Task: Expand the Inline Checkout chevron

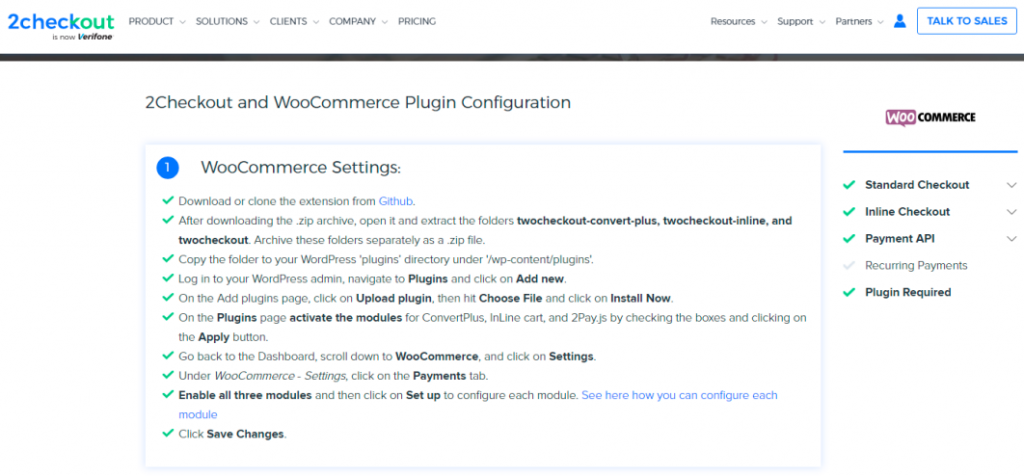Action: tap(1012, 212)
